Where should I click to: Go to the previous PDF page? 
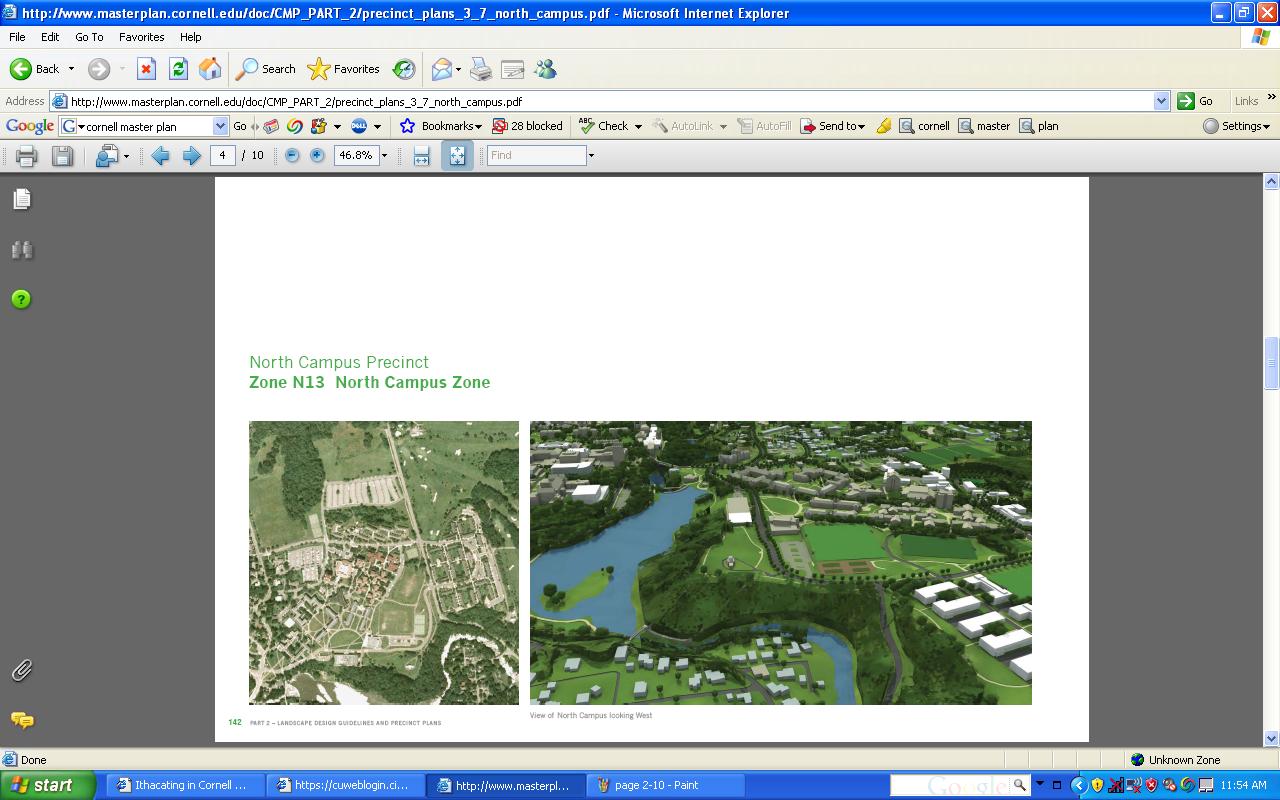[x=160, y=155]
